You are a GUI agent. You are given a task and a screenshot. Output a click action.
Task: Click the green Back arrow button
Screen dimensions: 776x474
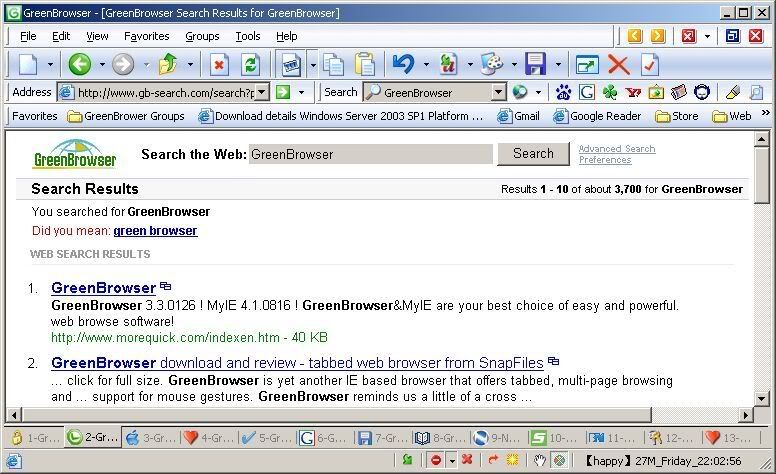click(80, 65)
